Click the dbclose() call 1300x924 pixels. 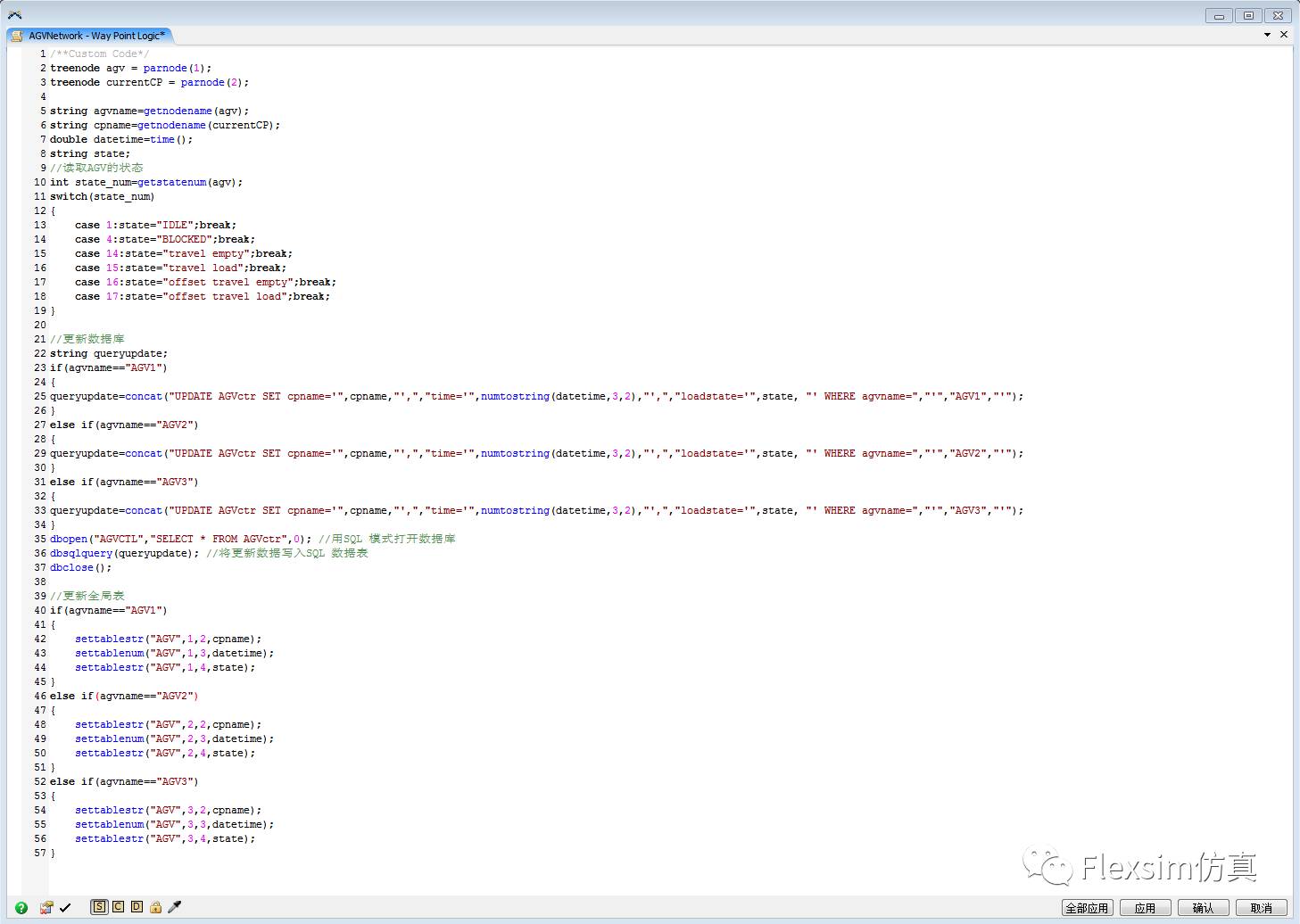(x=81, y=567)
